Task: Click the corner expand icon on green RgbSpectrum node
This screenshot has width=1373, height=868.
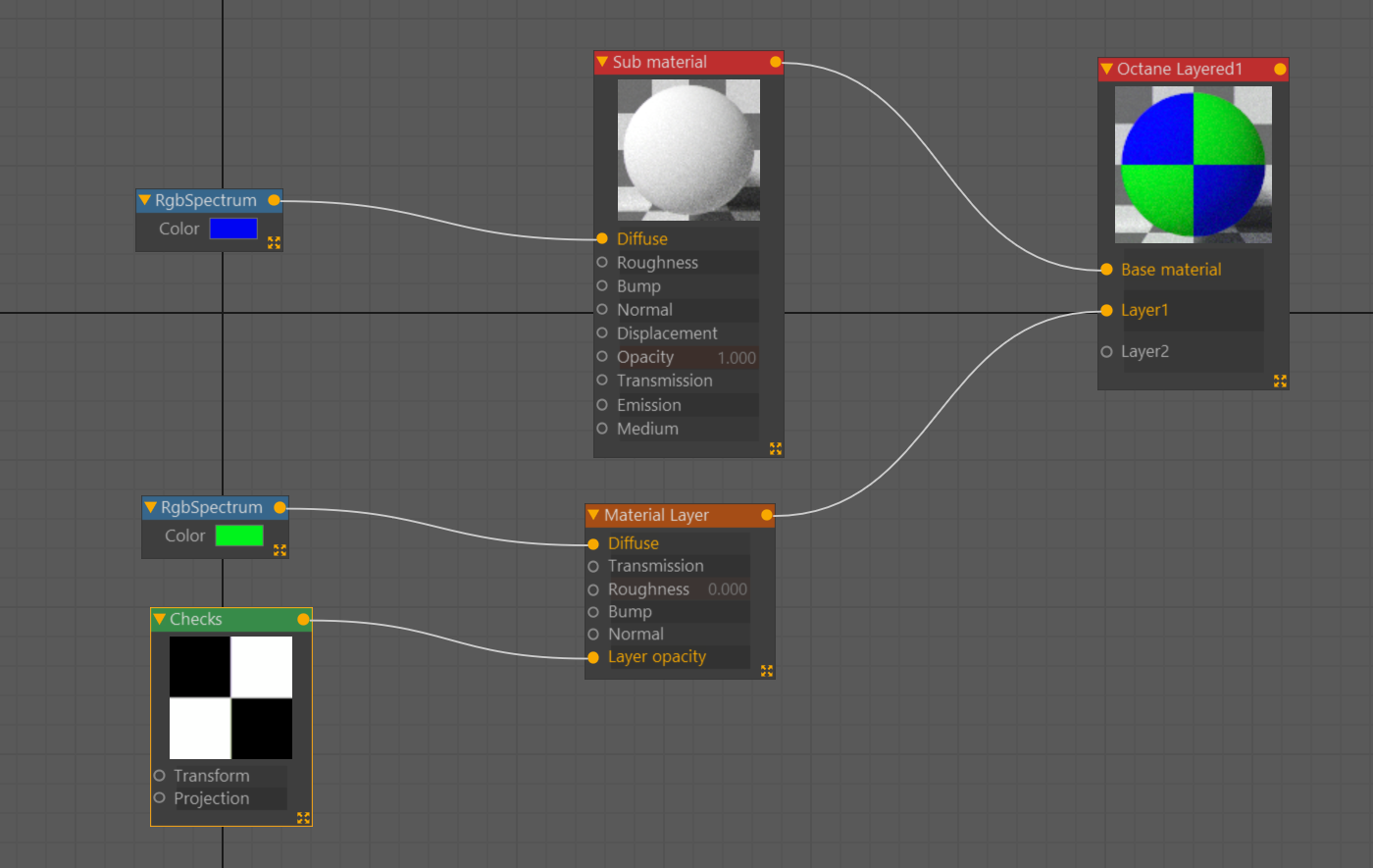Action: 280,550
